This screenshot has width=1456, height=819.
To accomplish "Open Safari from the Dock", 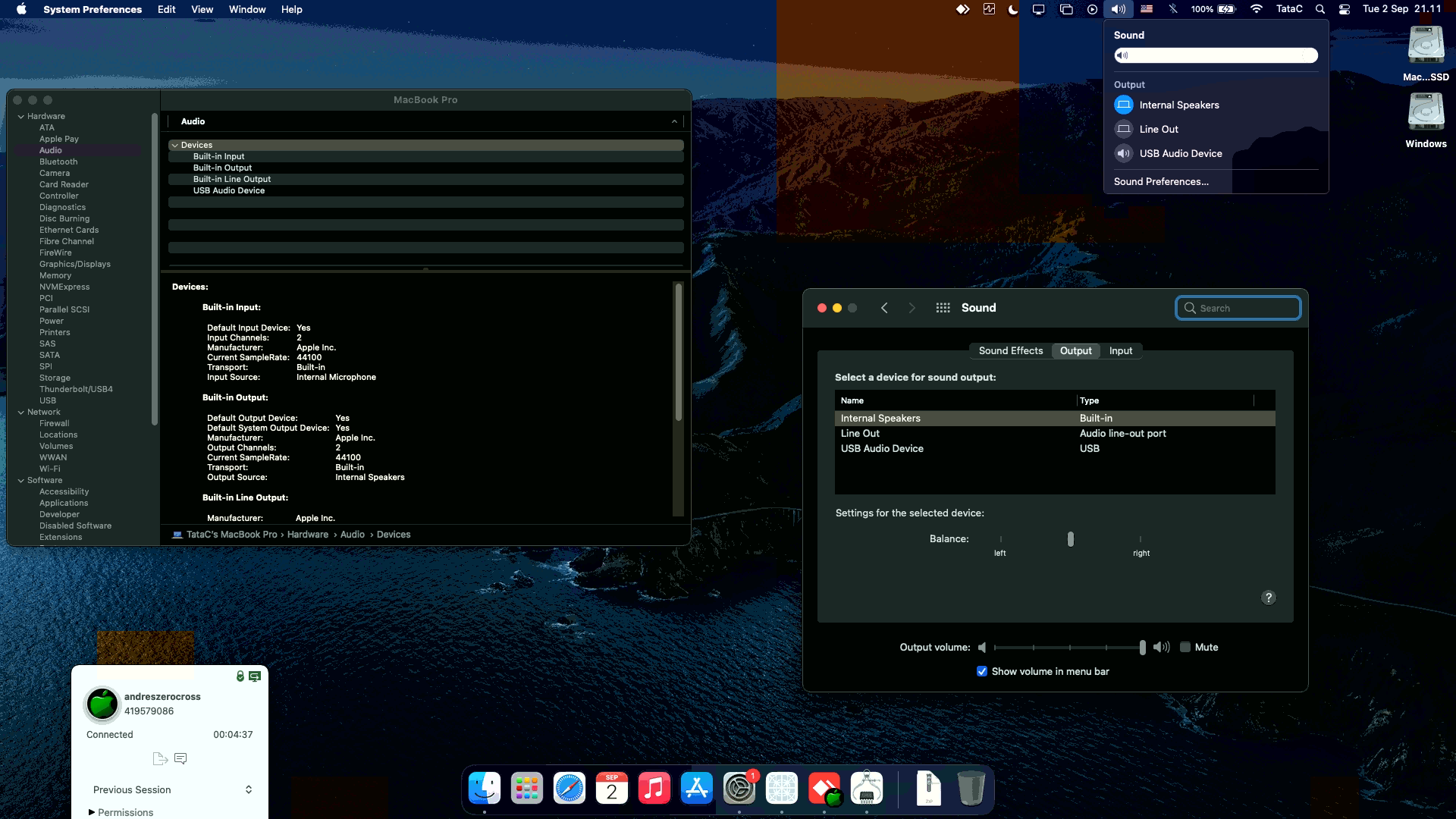I will [x=569, y=789].
